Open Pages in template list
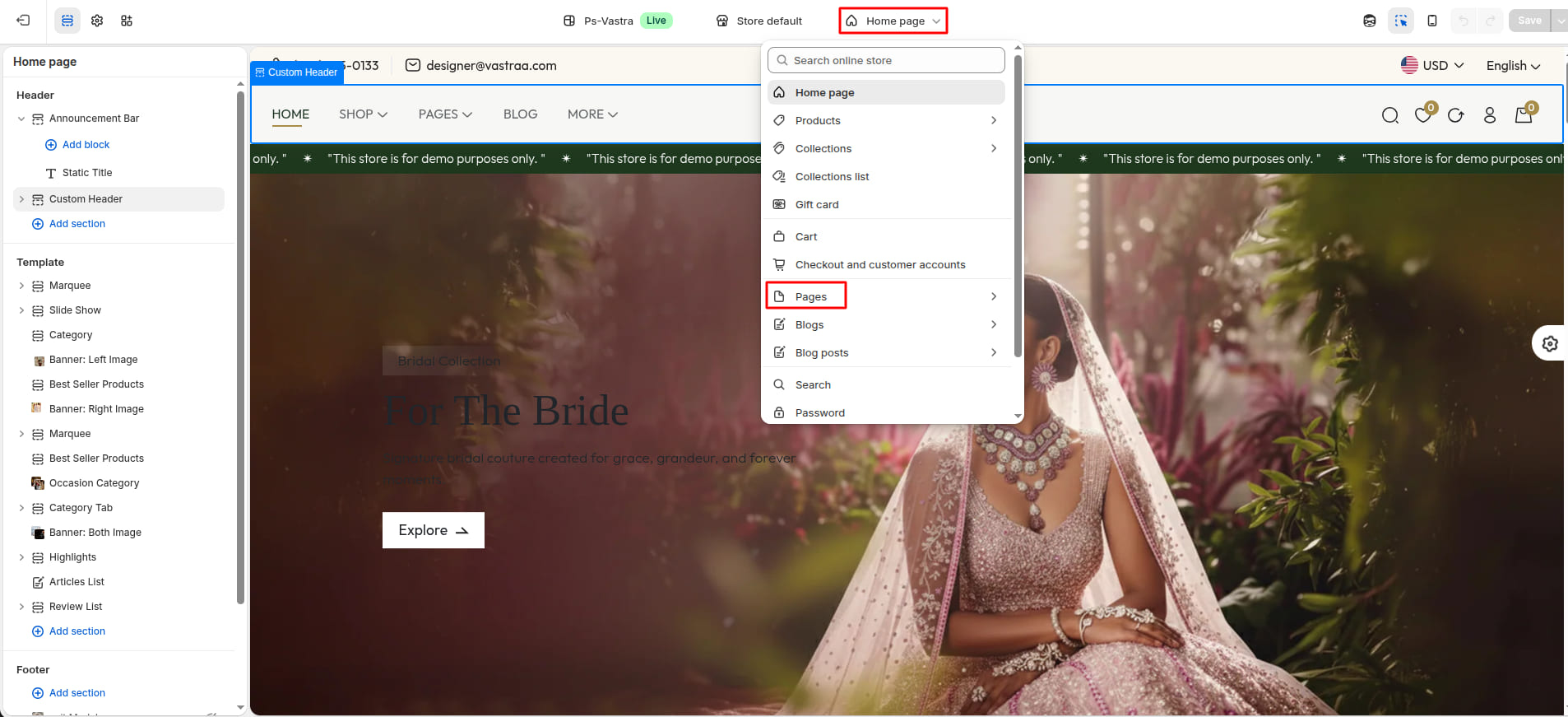The image size is (1568, 717). 886,296
